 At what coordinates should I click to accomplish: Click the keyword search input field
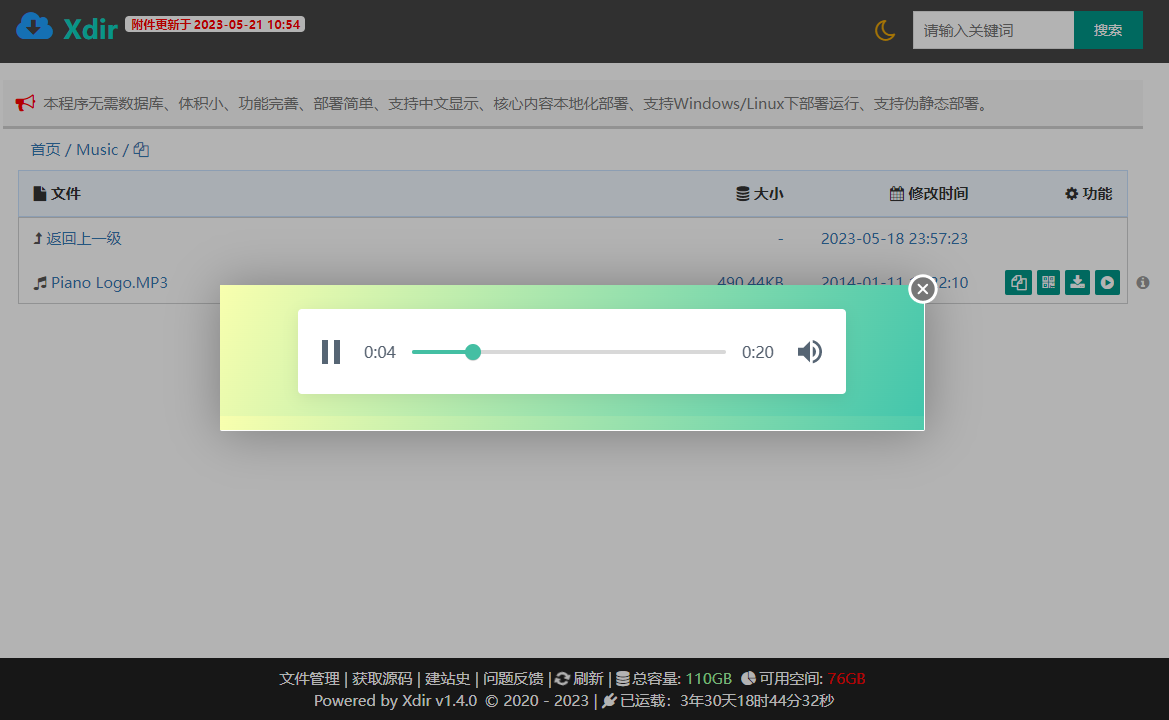(x=993, y=31)
